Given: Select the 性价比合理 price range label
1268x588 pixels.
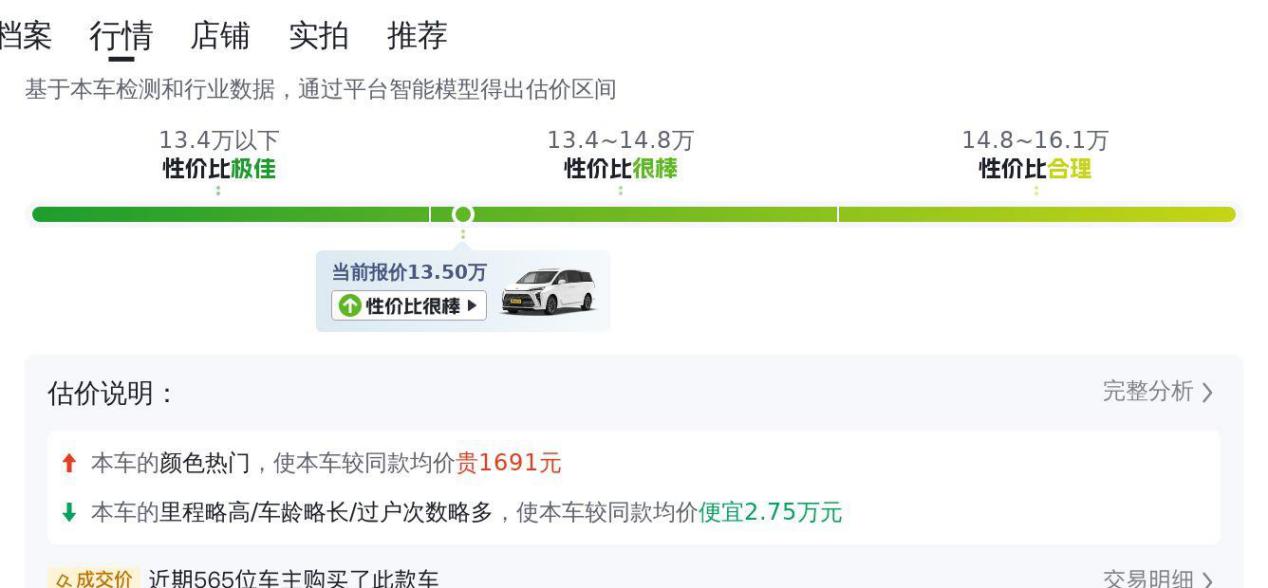Looking at the screenshot, I should tap(1035, 168).
